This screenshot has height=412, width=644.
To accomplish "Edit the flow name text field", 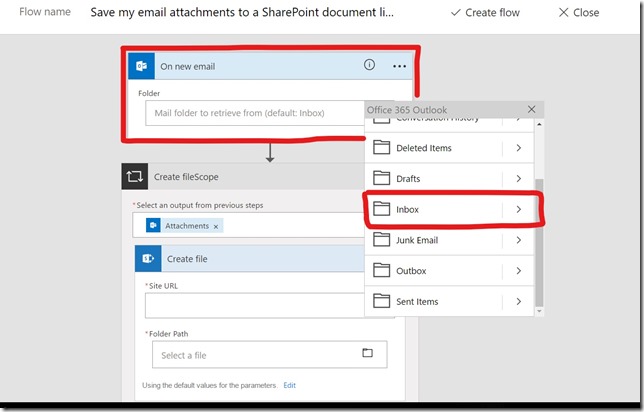I will coord(242,12).
